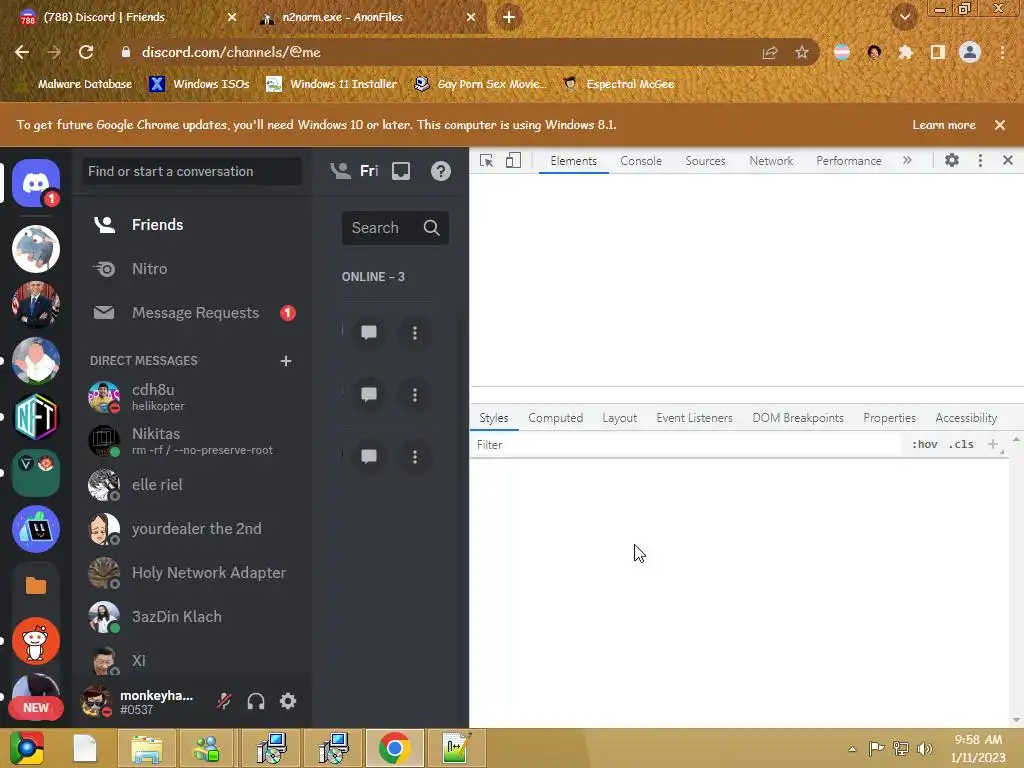Show more DevTools tabs chevron
The height and width of the screenshot is (768, 1024).
[x=907, y=160]
